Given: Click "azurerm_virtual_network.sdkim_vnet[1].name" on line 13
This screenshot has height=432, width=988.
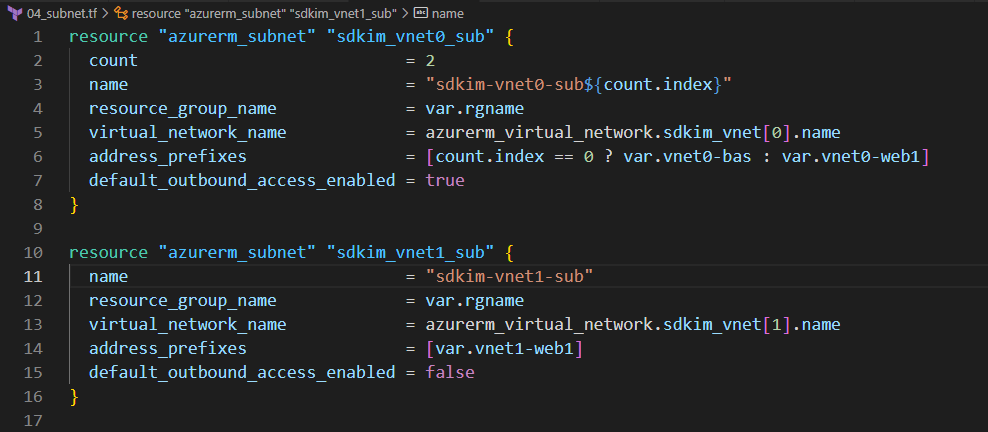Looking at the screenshot, I should [x=633, y=324].
